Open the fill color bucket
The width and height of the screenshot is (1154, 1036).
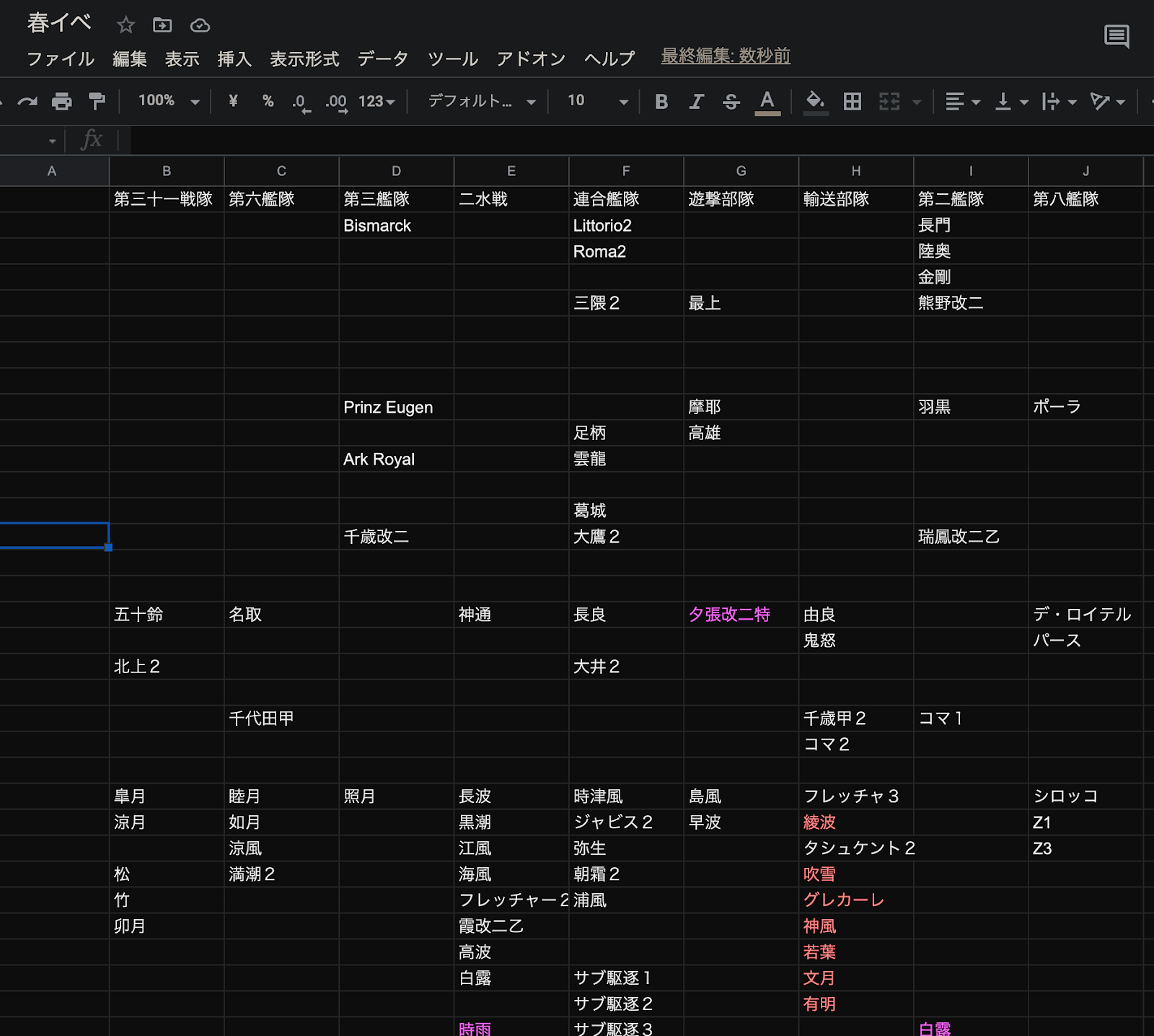point(816,102)
